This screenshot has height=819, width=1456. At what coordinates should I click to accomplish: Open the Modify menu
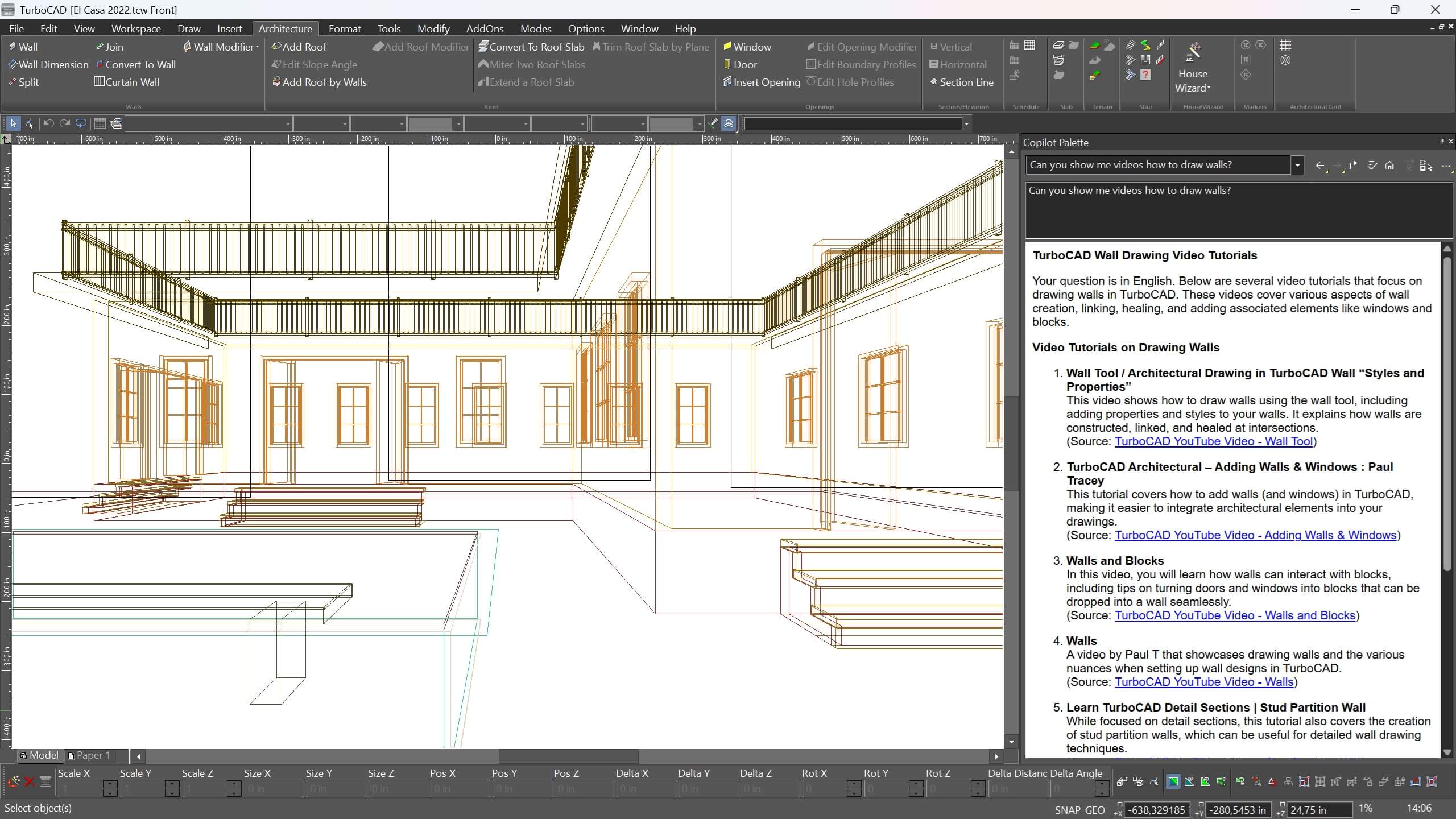[433, 28]
